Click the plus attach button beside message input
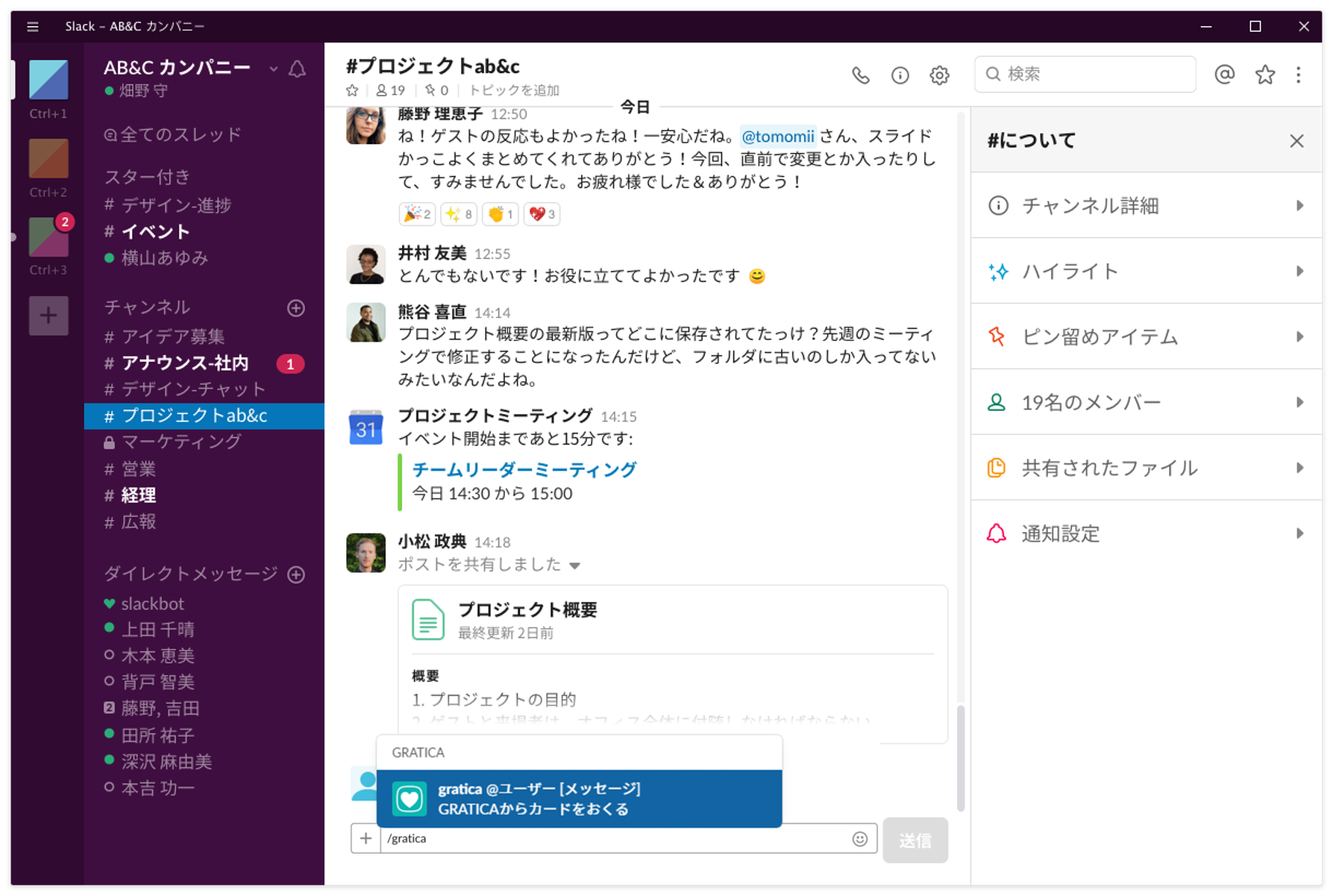The height and width of the screenshot is (896, 1333). (x=365, y=839)
